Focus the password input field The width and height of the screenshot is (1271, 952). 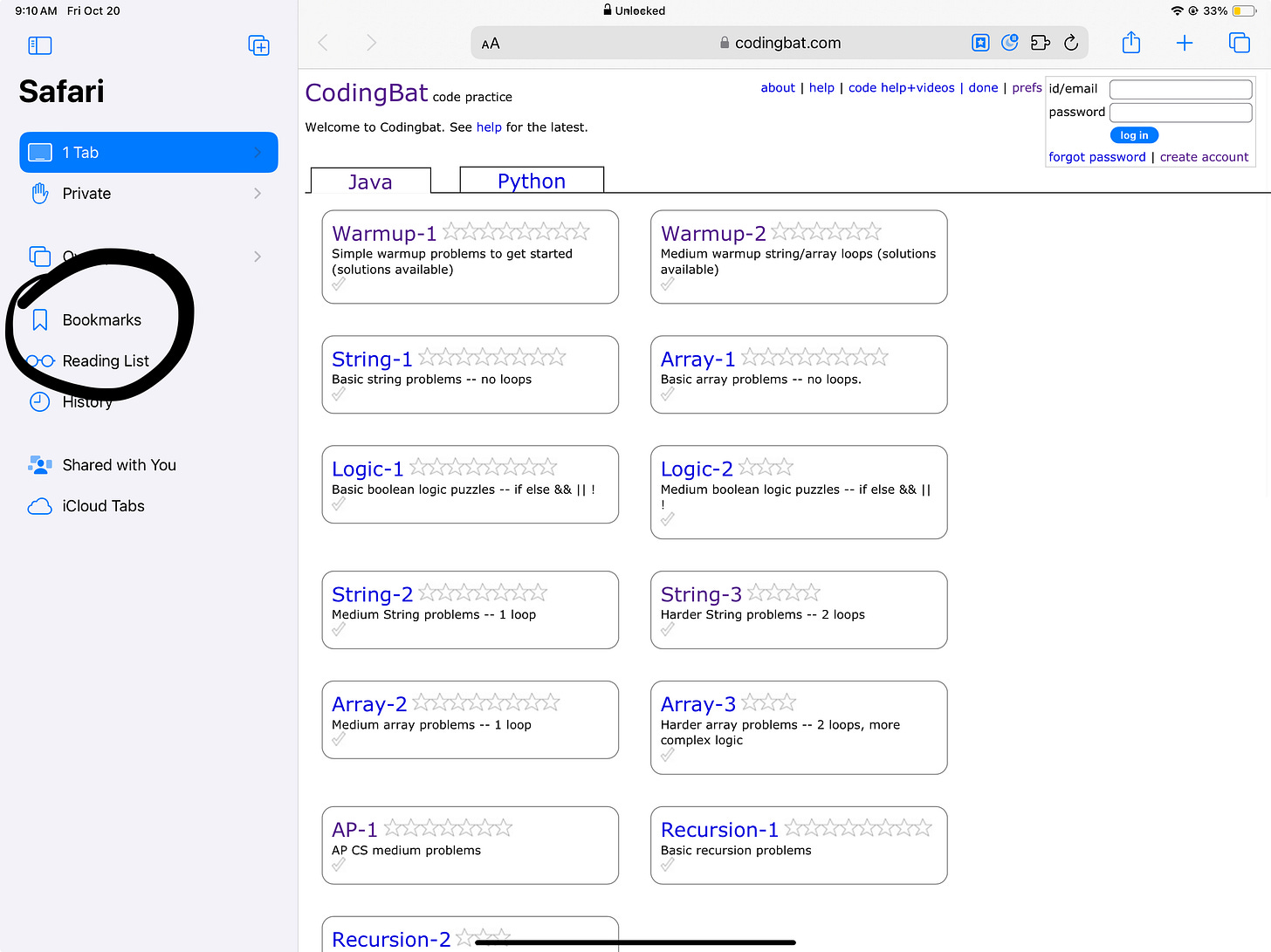coord(1180,113)
